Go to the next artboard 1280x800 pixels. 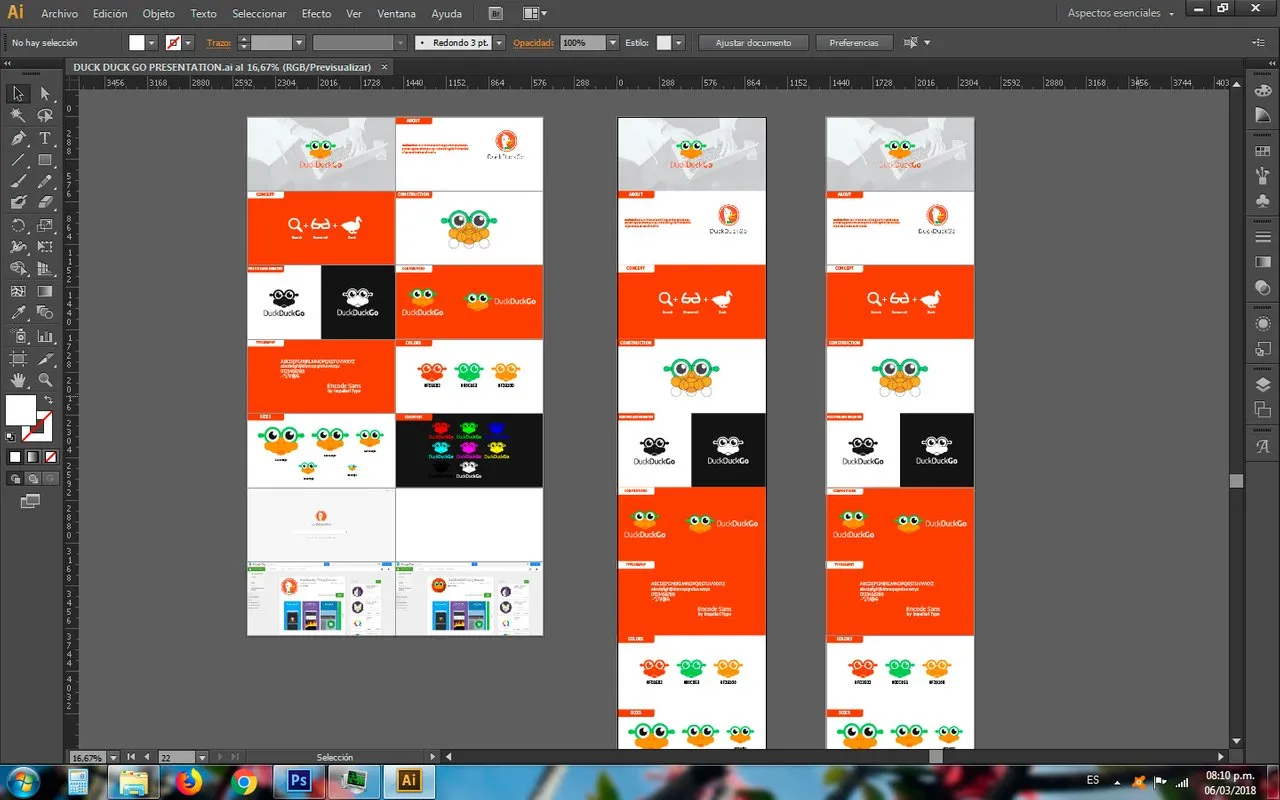(x=218, y=758)
